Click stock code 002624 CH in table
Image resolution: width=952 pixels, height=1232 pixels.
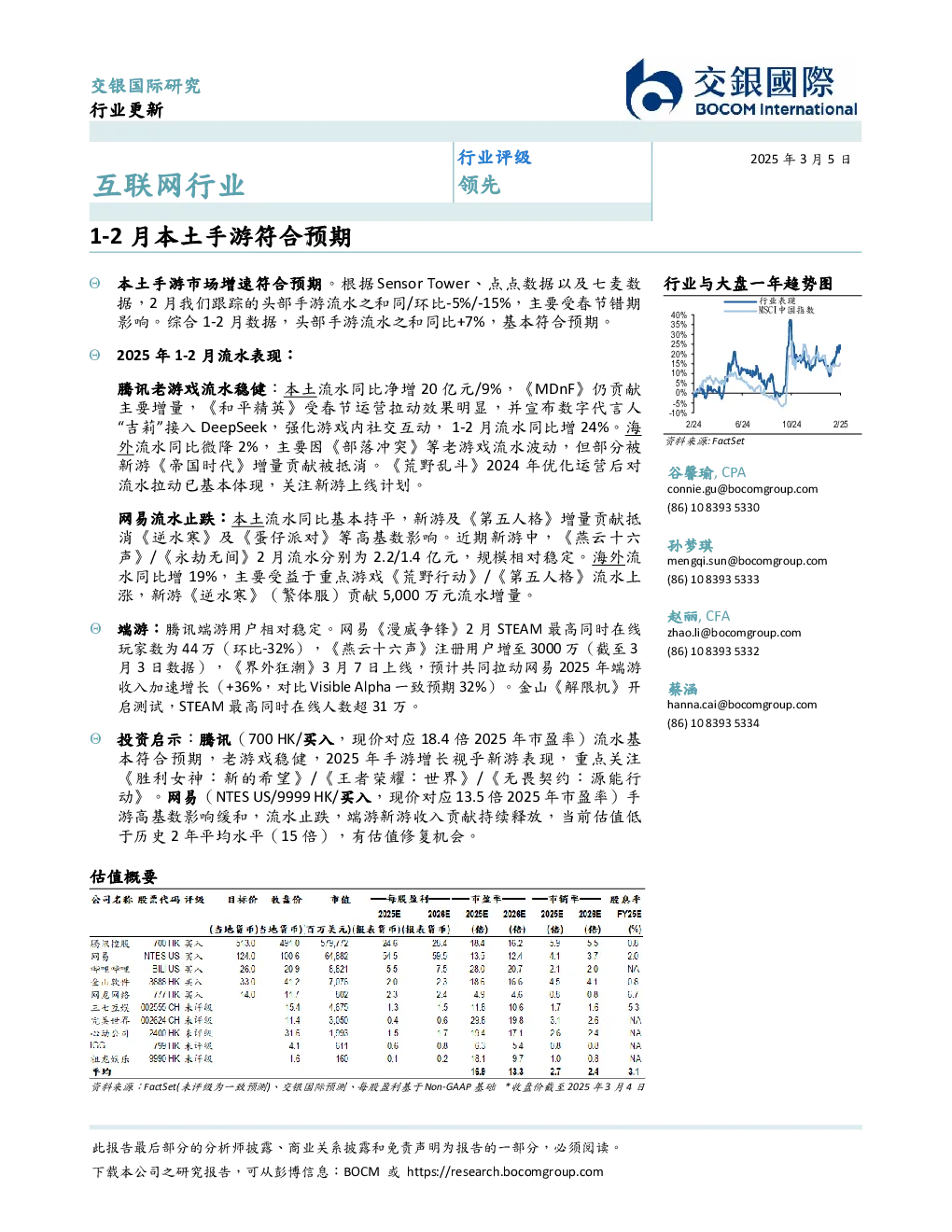click(161, 1021)
